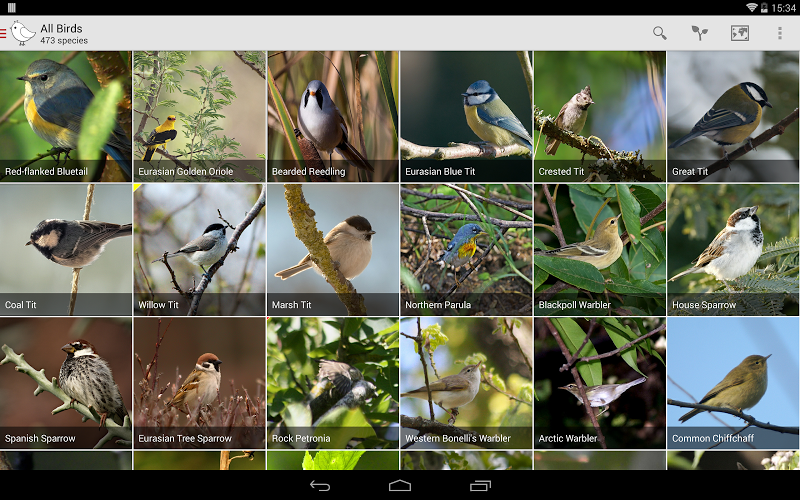The height and width of the screenshot is (500, 800).
Task: Select the Coal Tit tile
Action: 66,250
